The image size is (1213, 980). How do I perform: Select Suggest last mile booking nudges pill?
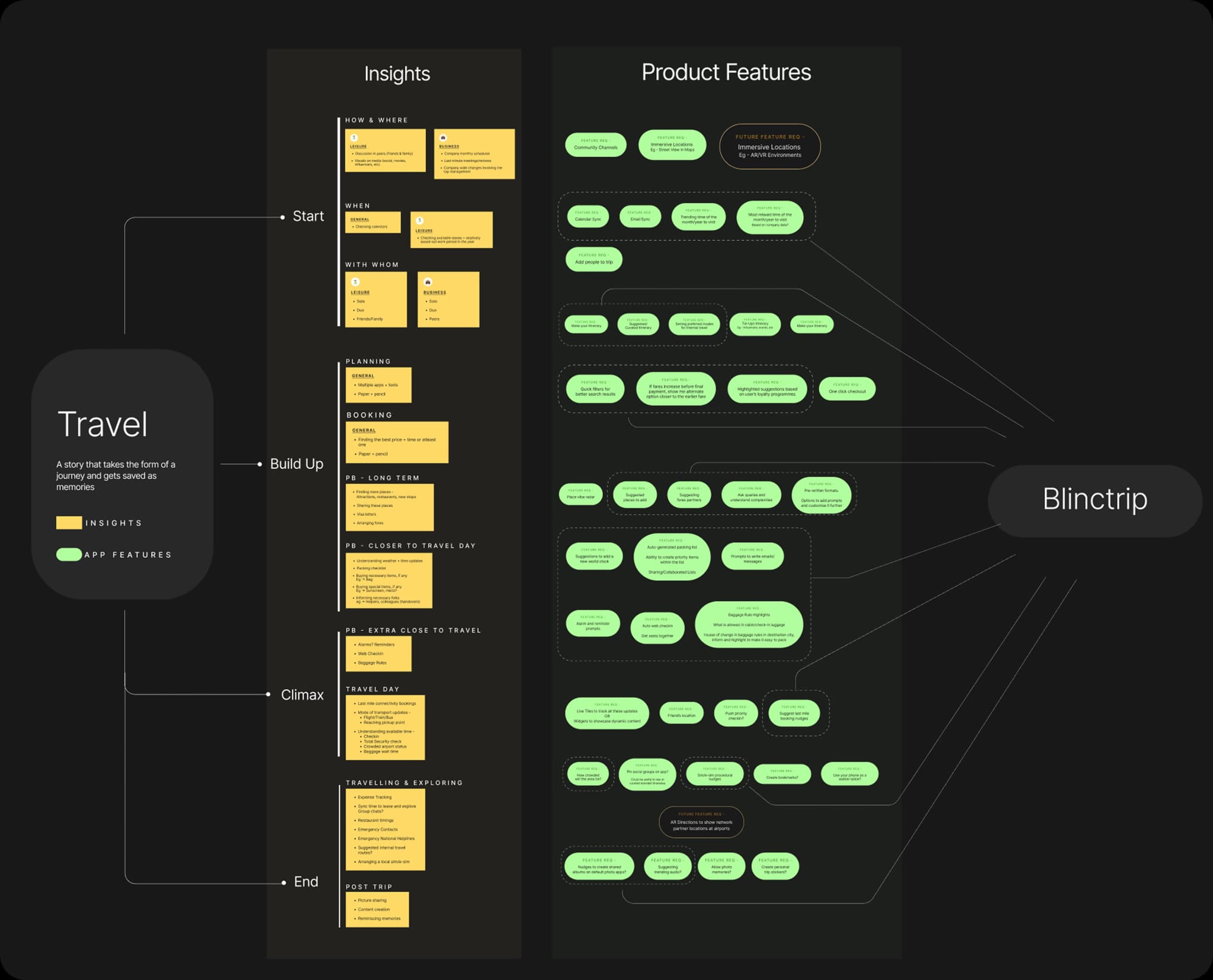click(794, 714)
